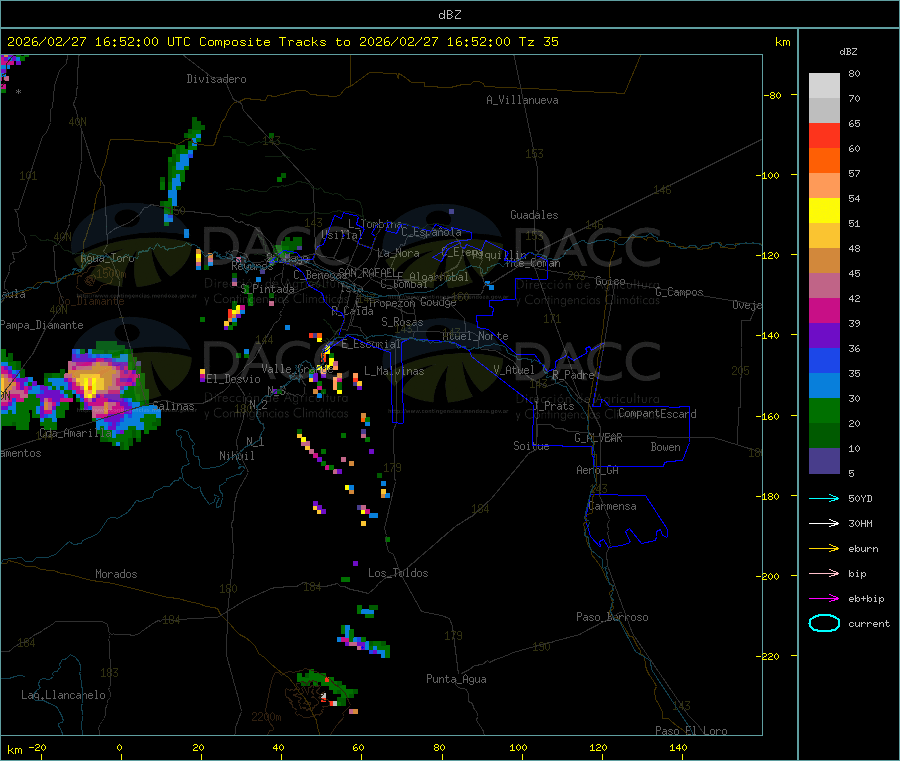Image resolution: width=900 pixels, height=761 pixels.
Task: Pick the light grey 70-80 dBZ swatch
Action: tap(824, 86)
